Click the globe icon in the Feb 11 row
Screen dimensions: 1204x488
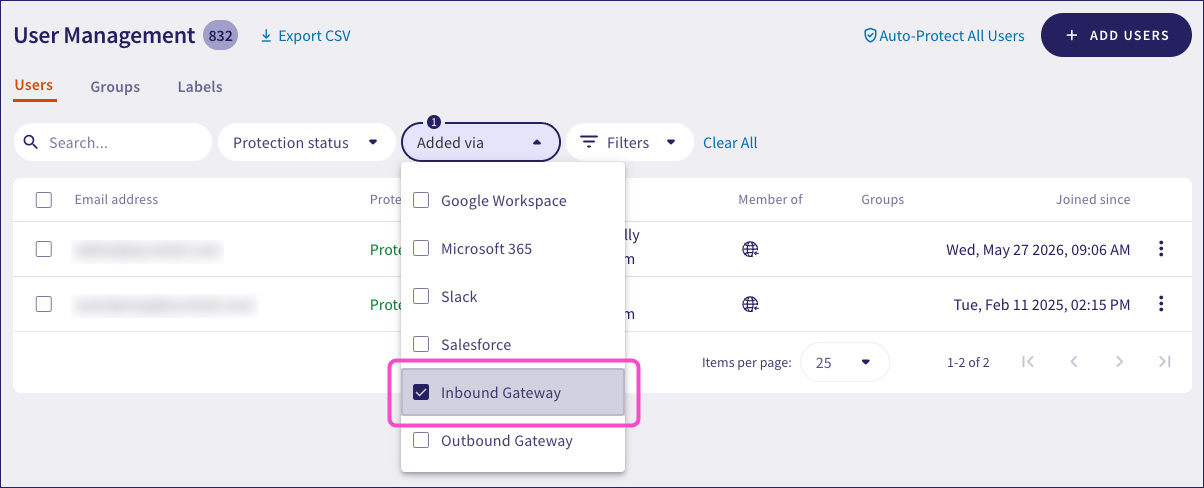click(751, 303)
